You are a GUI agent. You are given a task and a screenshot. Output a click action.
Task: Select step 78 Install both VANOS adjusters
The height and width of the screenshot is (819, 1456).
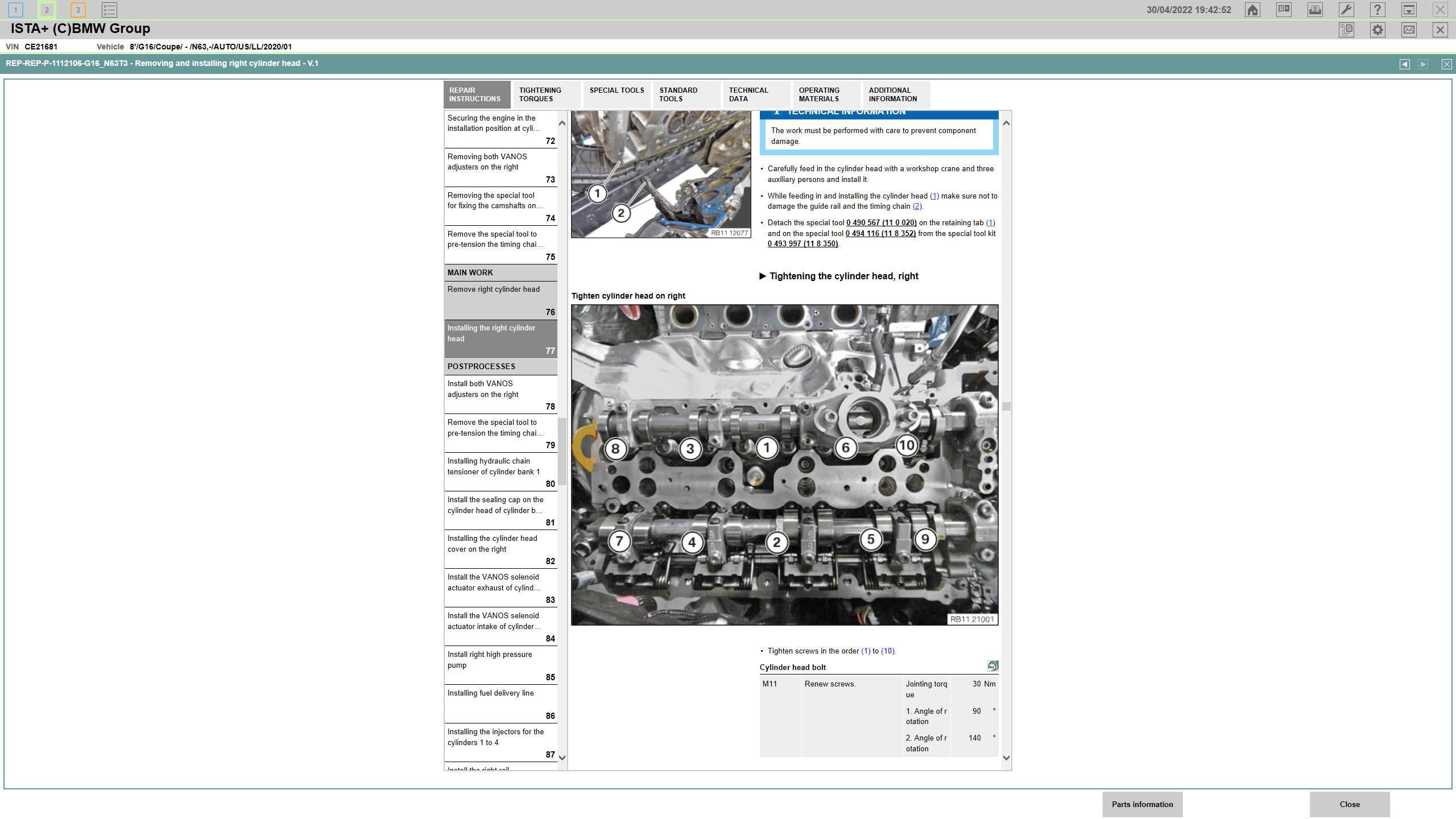[500, 395]
